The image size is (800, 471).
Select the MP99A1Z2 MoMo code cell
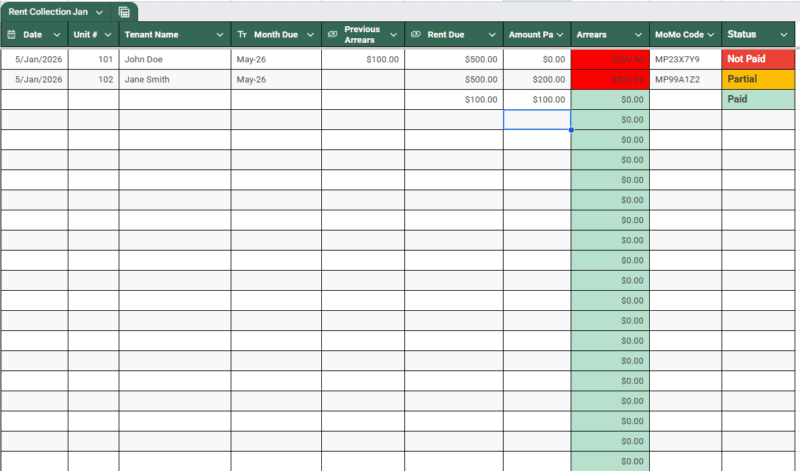pyautogui.click(x=685, y=79)
